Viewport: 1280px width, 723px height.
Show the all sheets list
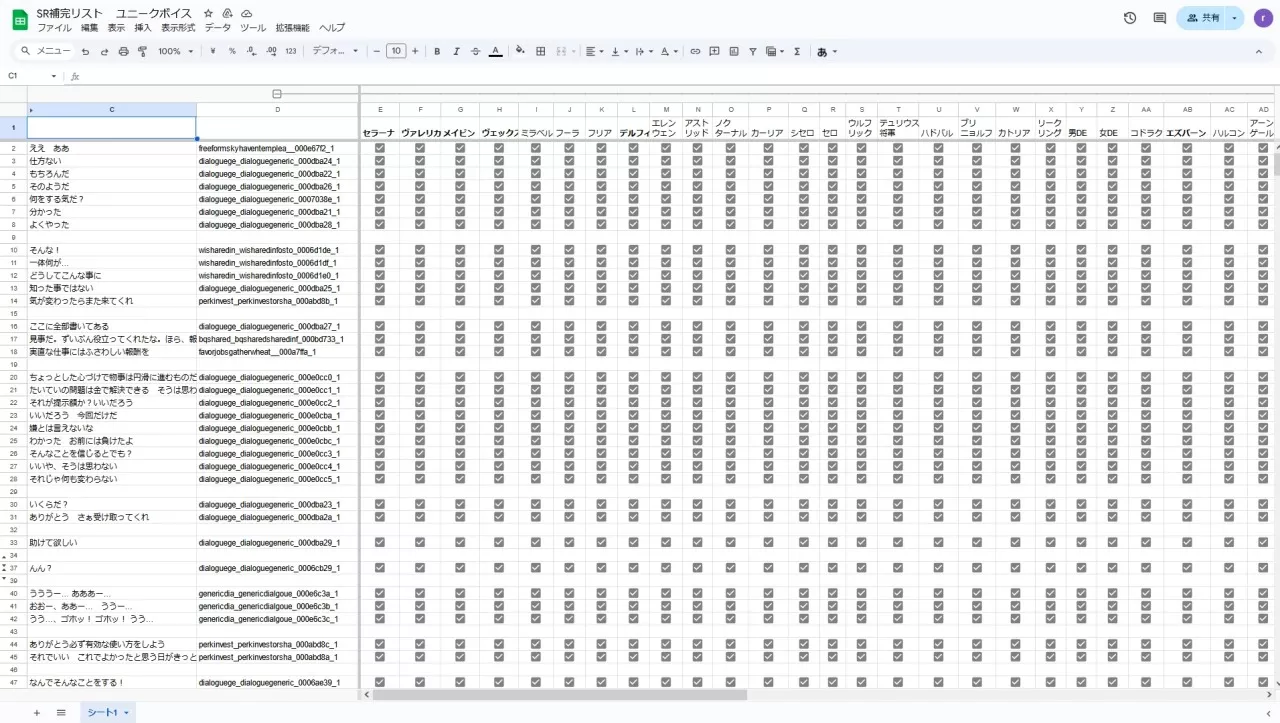click(x=61, y=713)
